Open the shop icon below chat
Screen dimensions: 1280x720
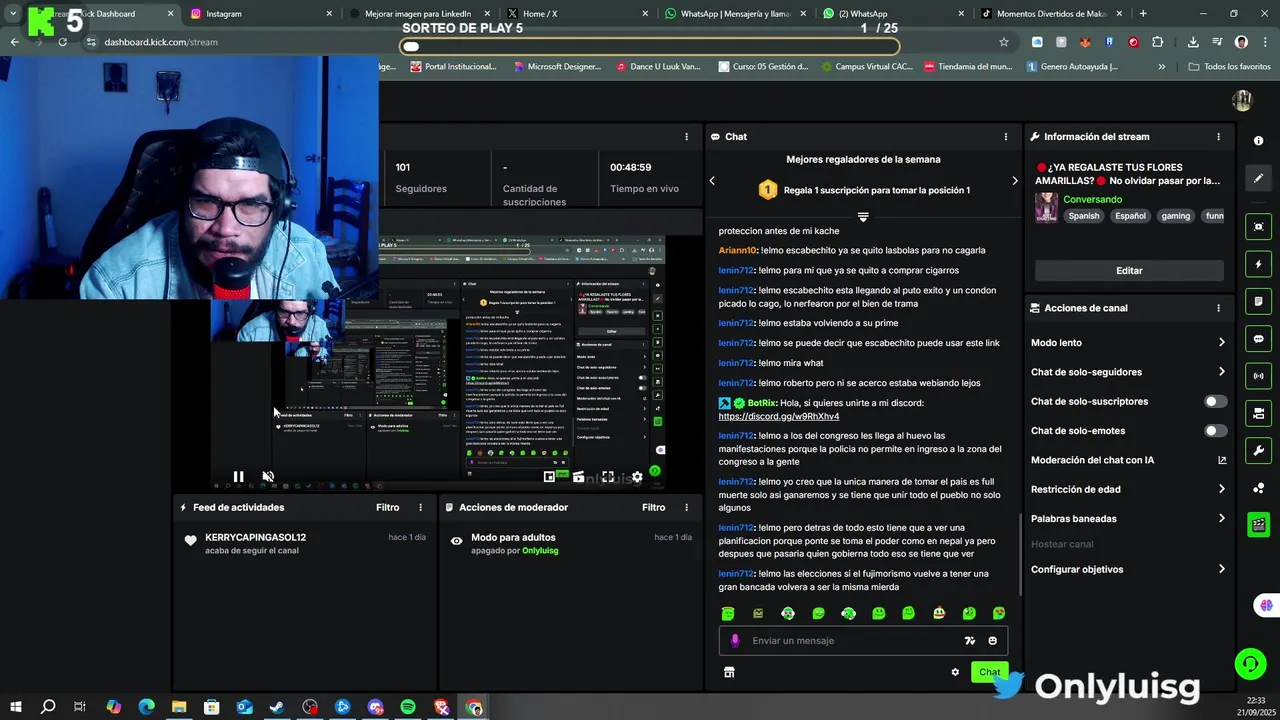click(x=729, y=672)
